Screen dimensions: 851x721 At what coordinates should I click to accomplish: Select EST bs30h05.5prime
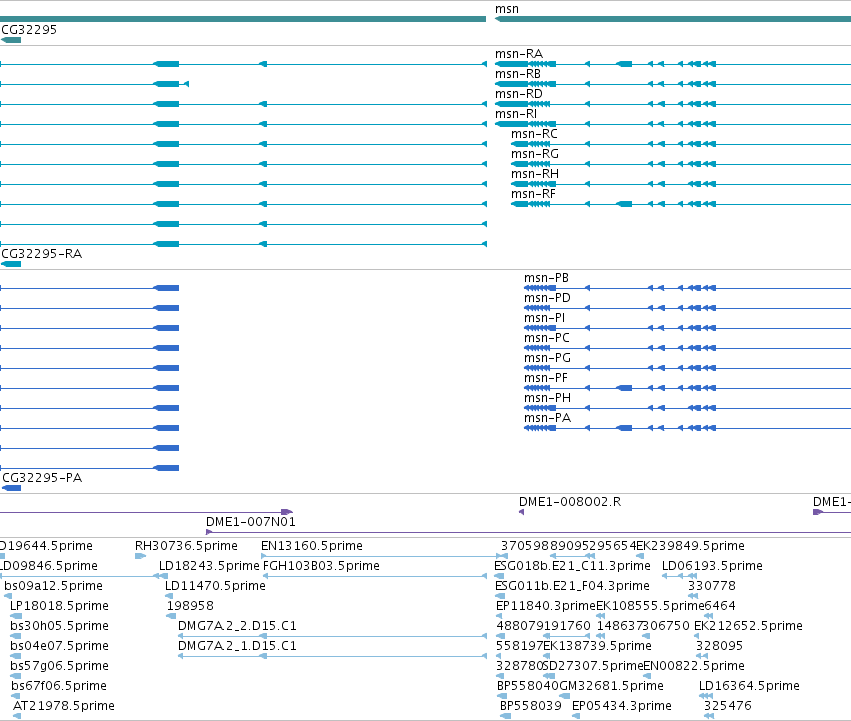[x=59, y=627]
